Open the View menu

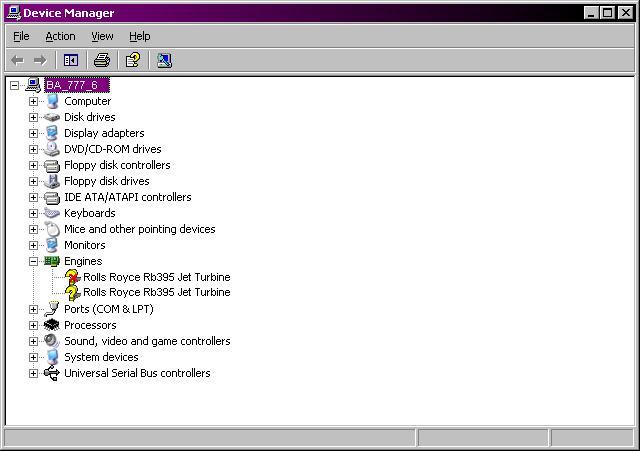[x=102, y=36]
